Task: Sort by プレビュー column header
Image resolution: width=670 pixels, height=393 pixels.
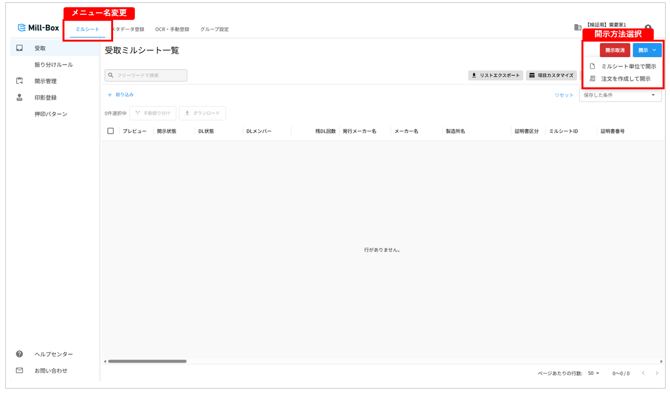Action: (x=135, y=131)
